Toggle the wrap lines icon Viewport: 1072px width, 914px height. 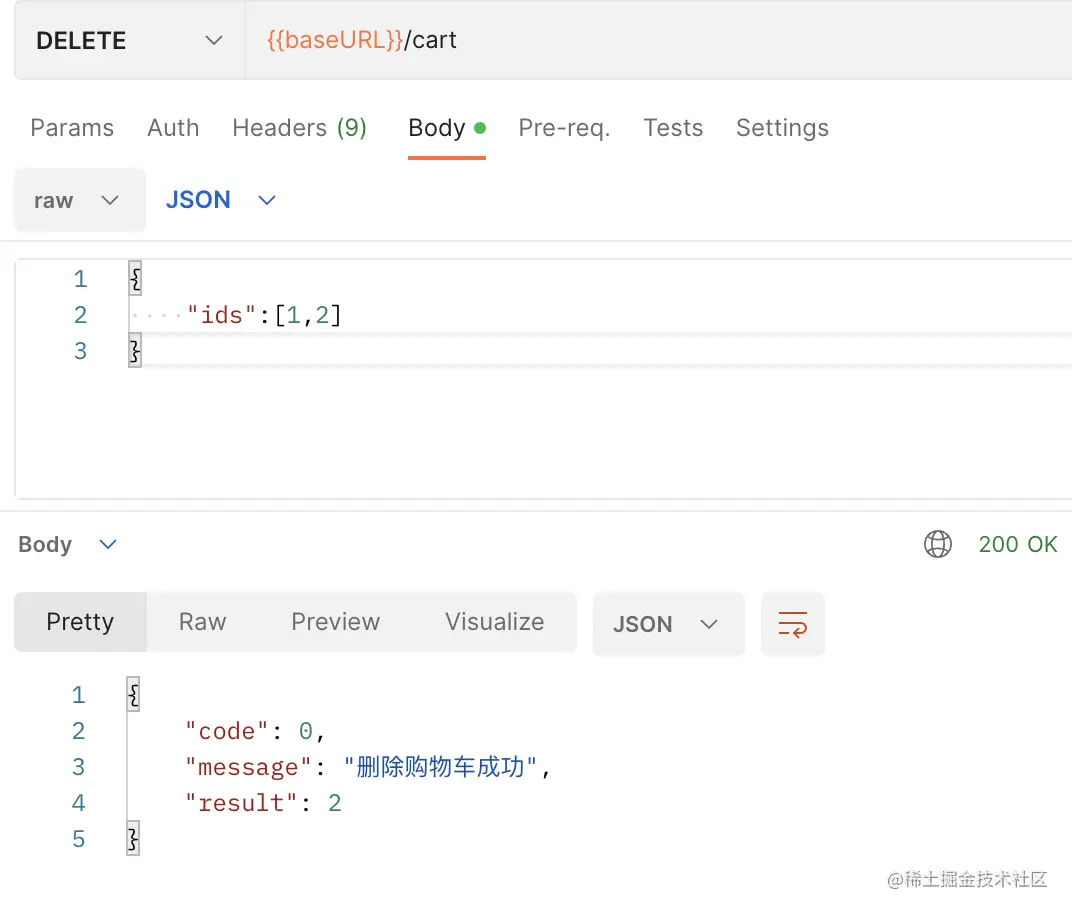(x=792, y=624)
